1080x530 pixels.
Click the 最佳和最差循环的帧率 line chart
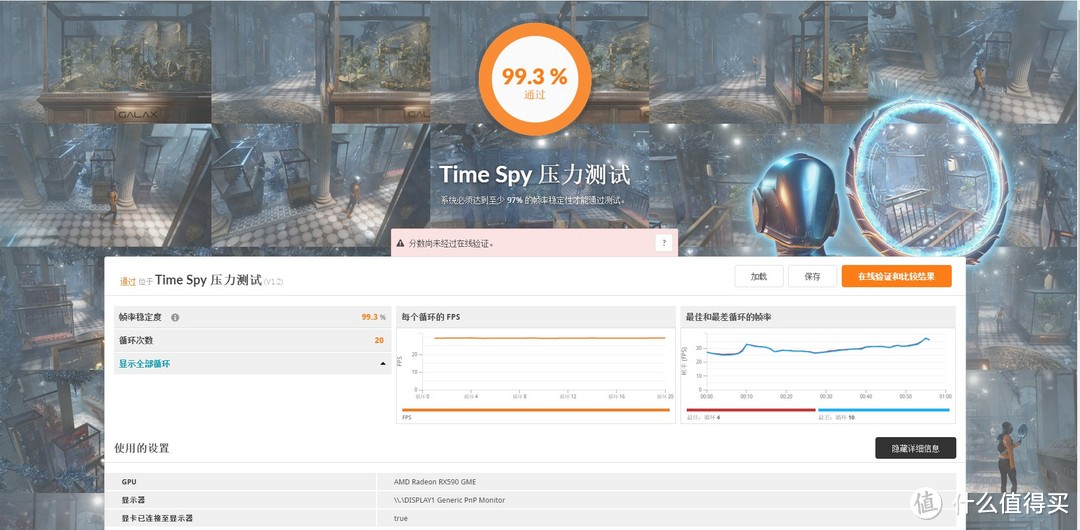point(817,365)
